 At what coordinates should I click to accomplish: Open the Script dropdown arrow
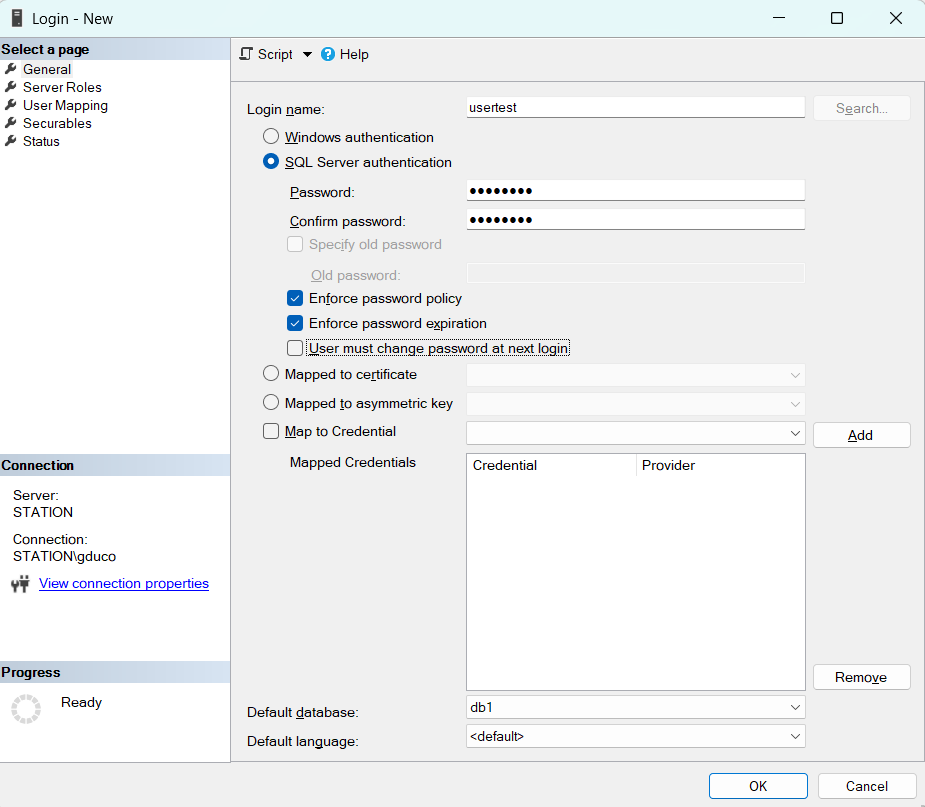click(307, 54)
